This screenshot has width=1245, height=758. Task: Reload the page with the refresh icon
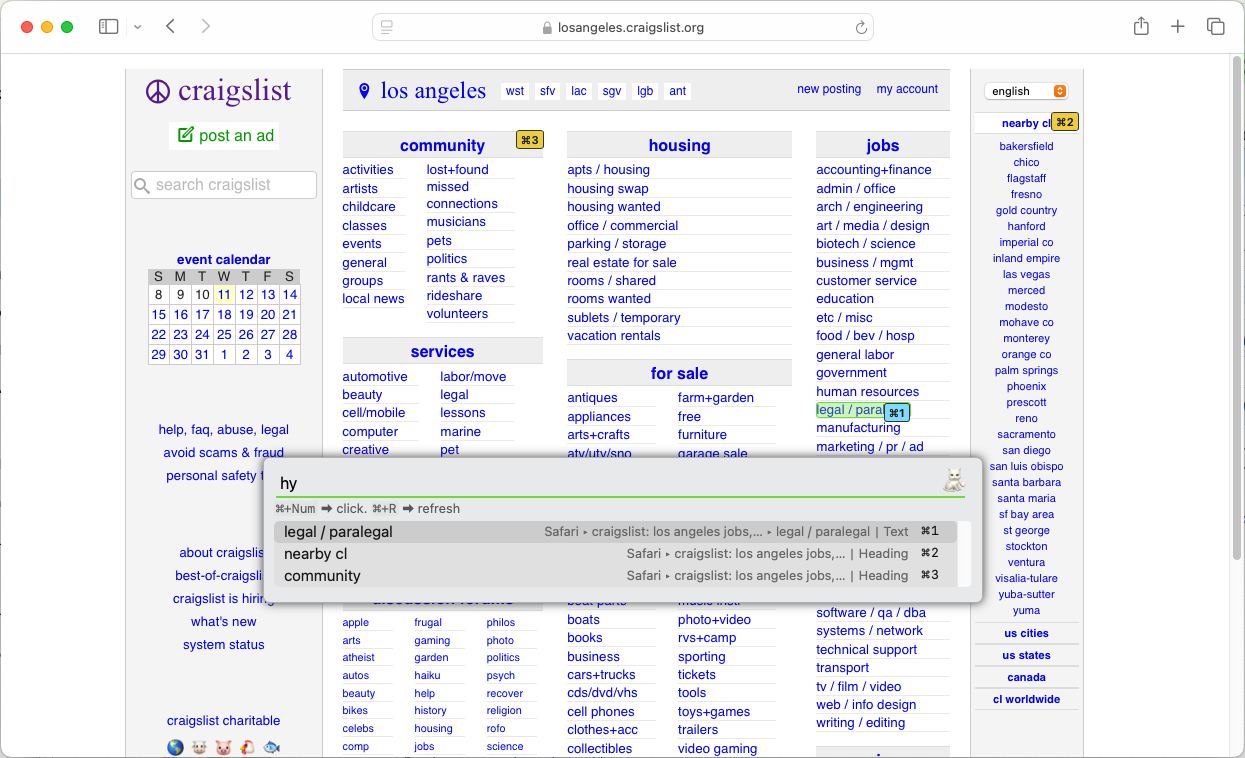point(861,28)
